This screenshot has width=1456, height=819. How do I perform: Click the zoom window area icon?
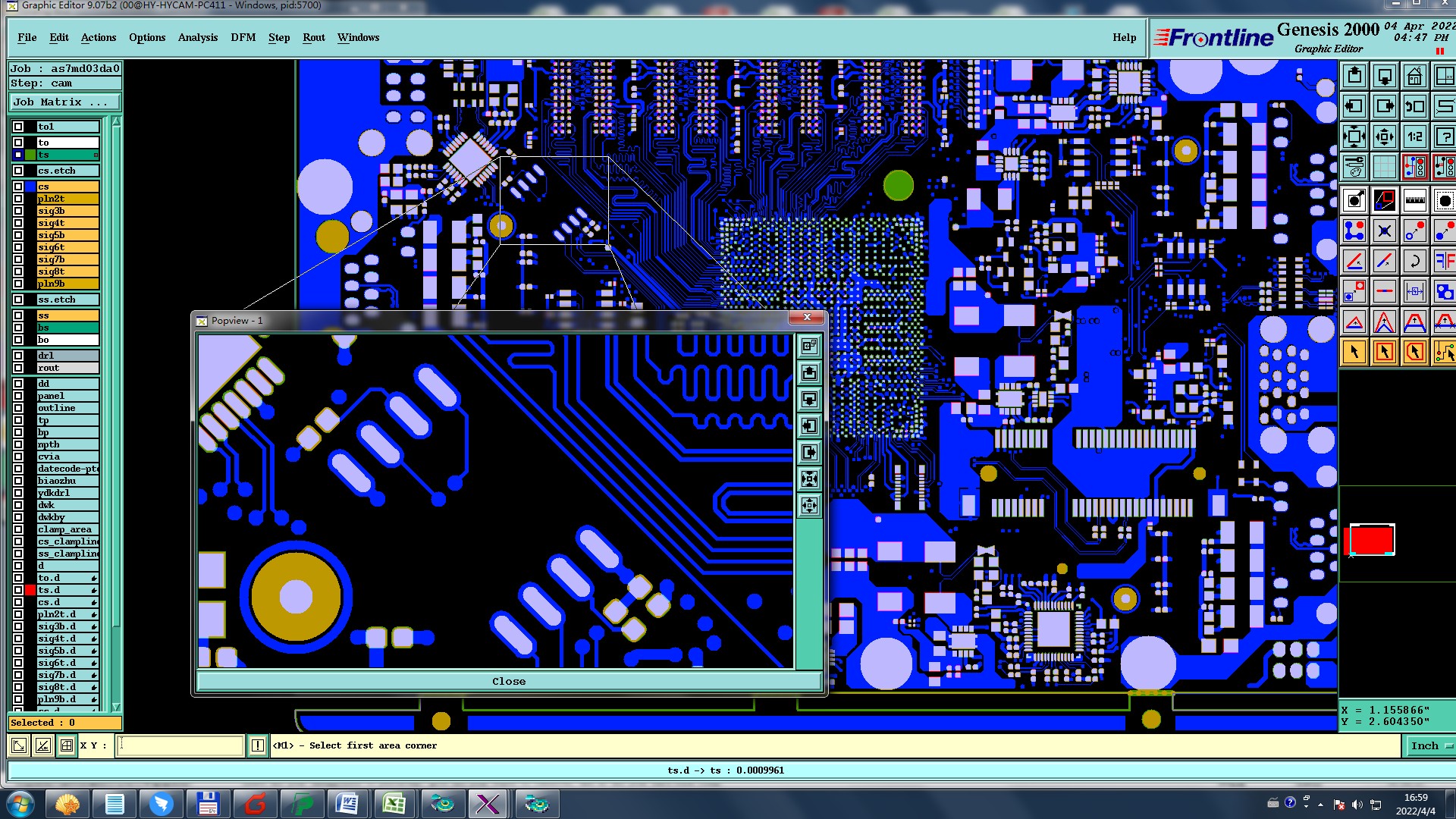pyautogui.click(x=1384, y=201)
